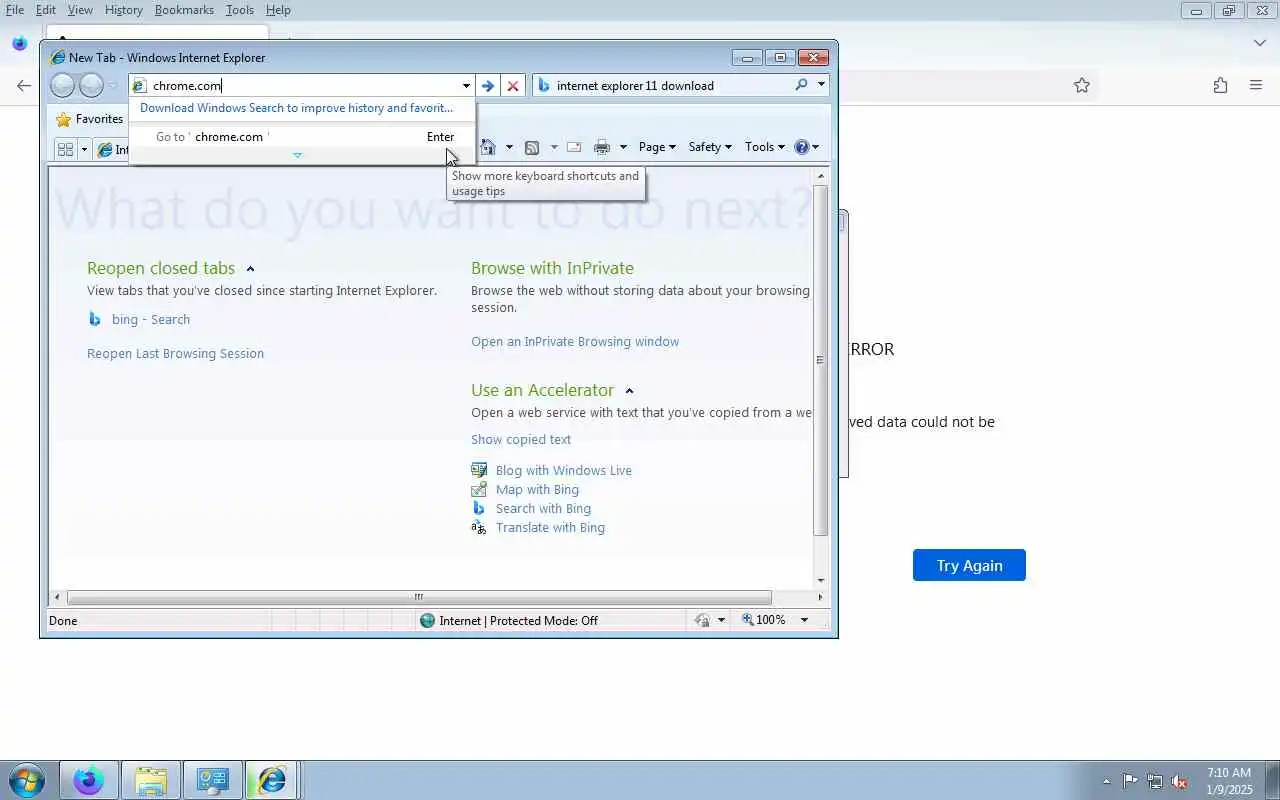Click Download Windows Search suggestion link
Viewport: 1280px width, 800px height.
(296, 108)
